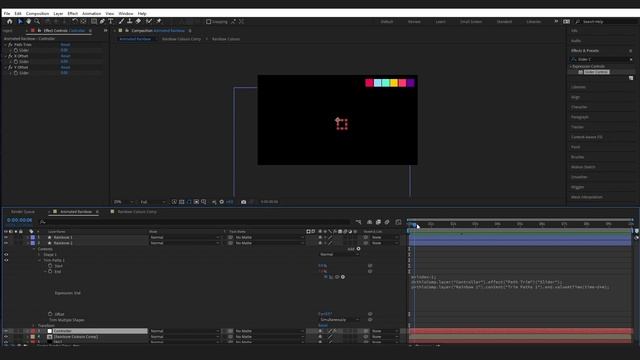640x360 pixels.
Task: Switch to the Render Queue tab
Action: (x=23, y=212)
